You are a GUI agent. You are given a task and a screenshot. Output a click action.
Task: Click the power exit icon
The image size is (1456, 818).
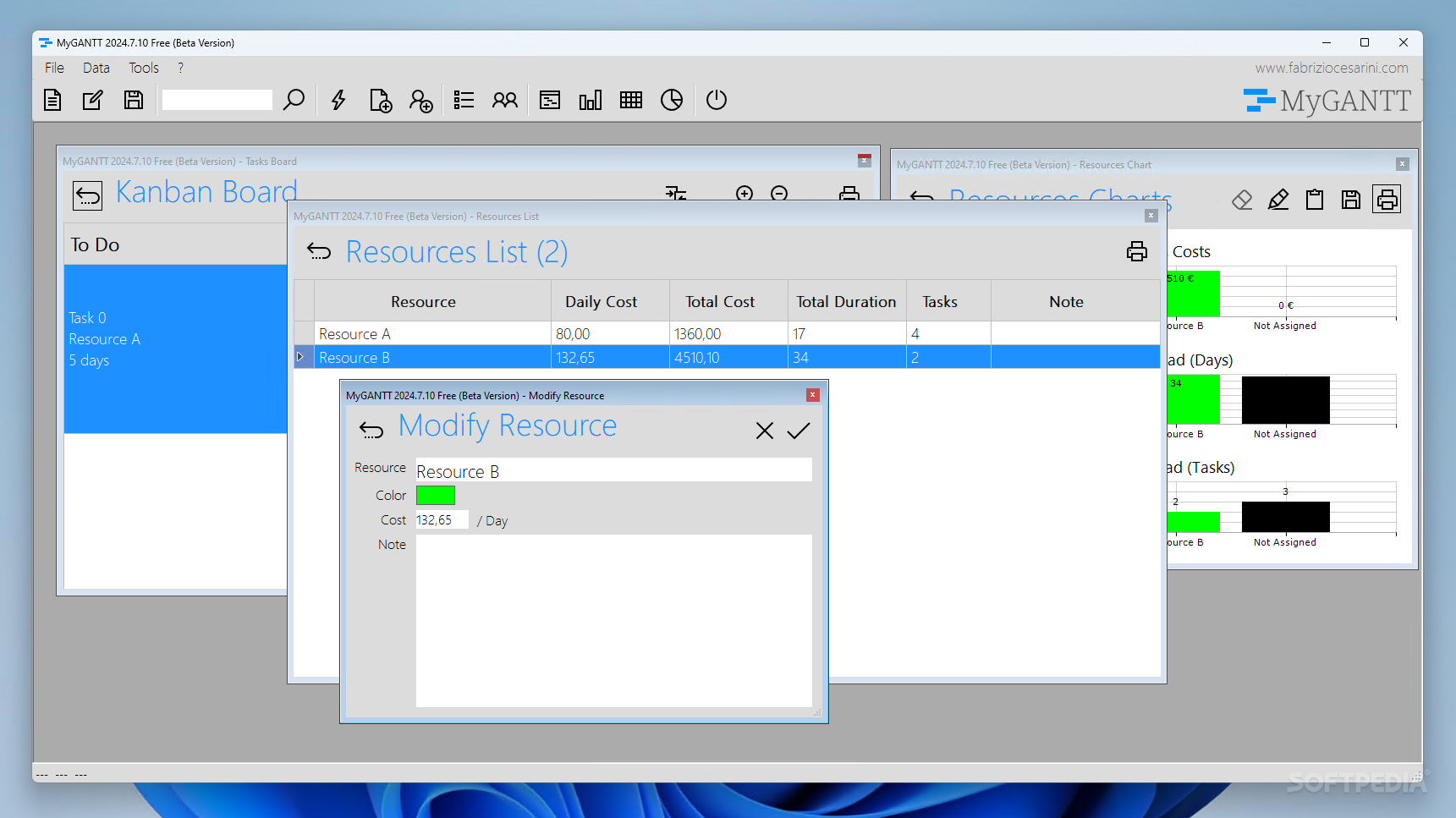coord(717,100)
